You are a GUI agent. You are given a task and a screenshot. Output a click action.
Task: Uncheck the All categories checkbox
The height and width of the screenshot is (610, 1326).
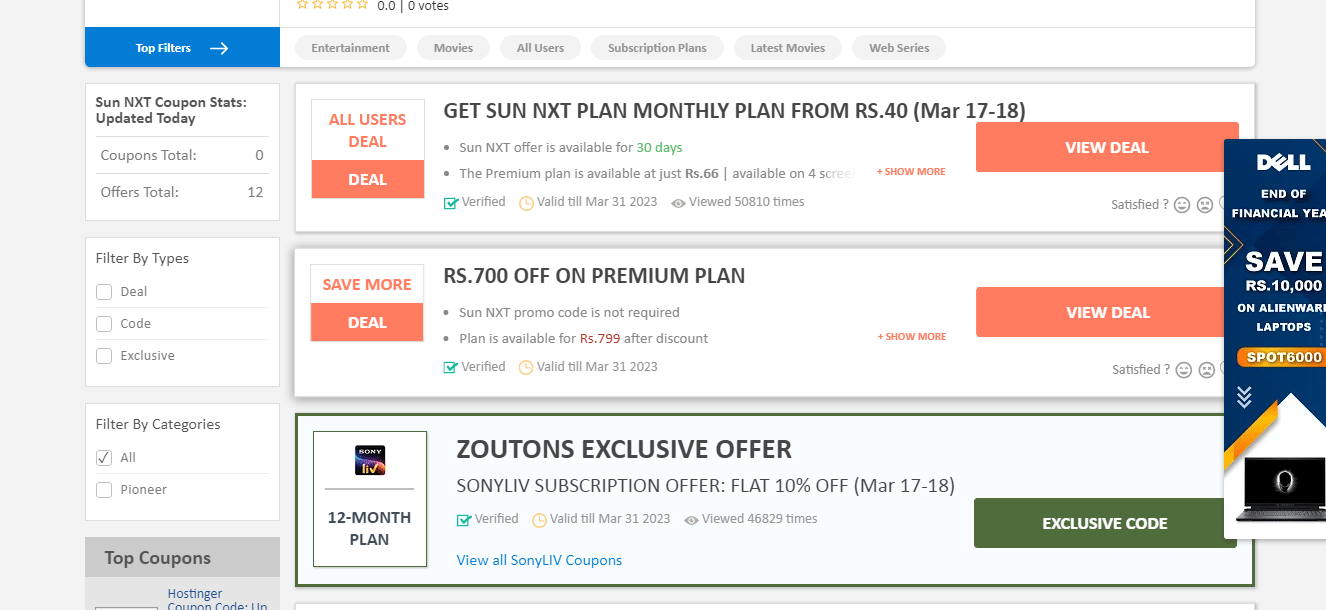pyautogui.click(x=104, y=458)
